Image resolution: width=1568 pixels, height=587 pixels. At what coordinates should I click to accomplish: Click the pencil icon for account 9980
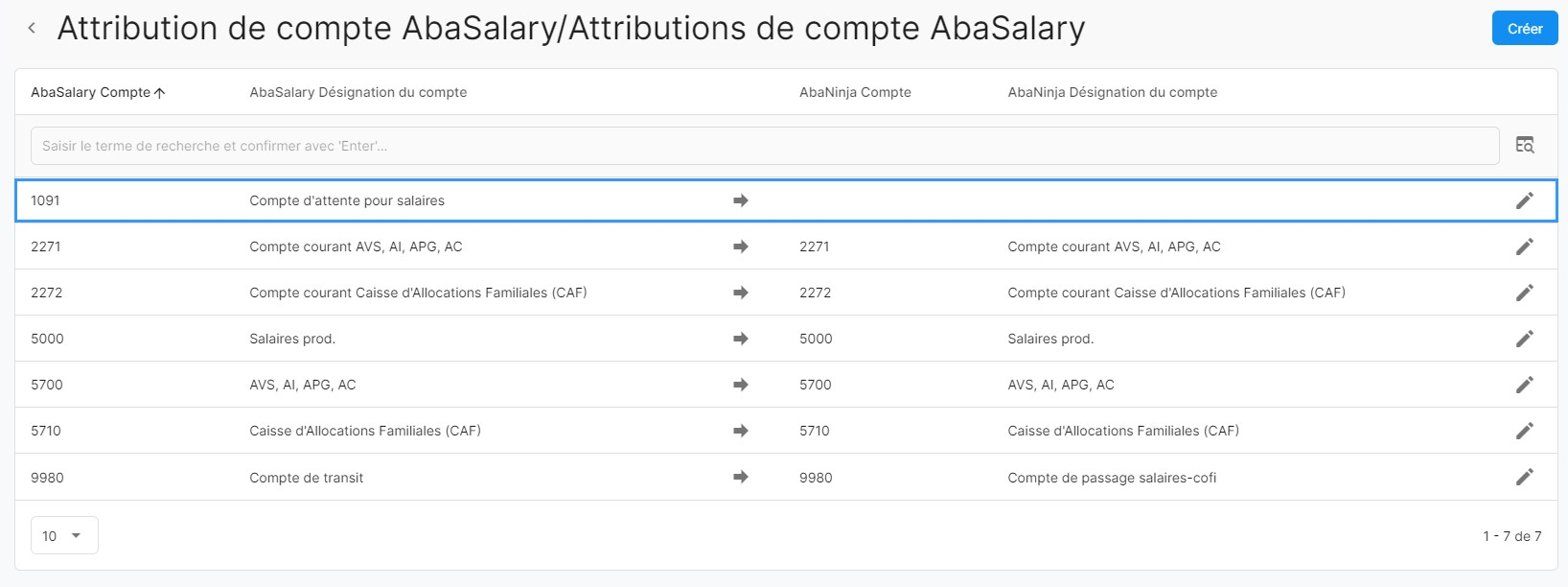(1524, 477)
